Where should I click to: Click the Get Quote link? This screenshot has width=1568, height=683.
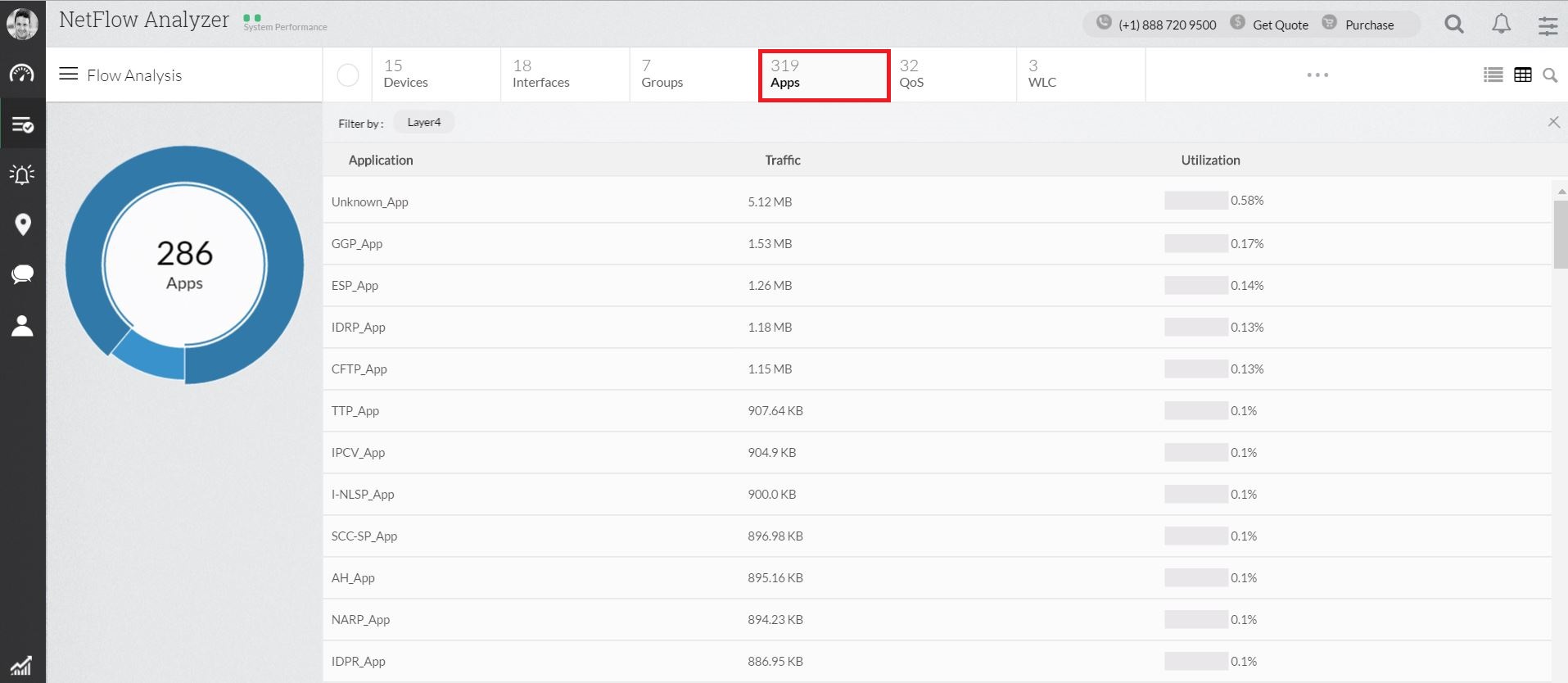pyautogui.click(x=1280, y=25)
